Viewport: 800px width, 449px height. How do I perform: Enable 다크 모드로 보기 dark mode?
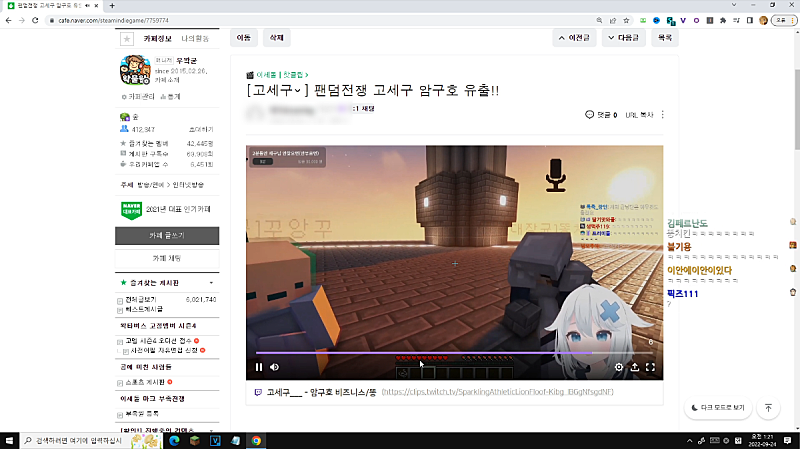[718, 408]
